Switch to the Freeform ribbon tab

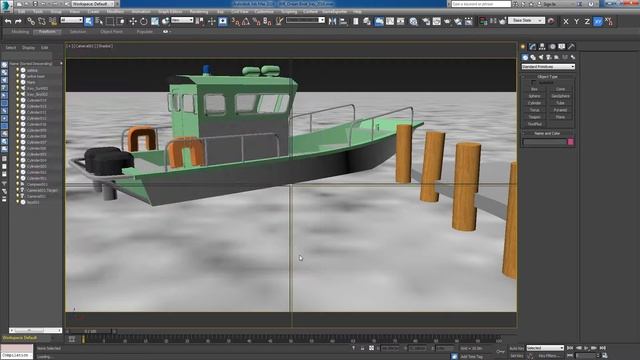[47, 31]
